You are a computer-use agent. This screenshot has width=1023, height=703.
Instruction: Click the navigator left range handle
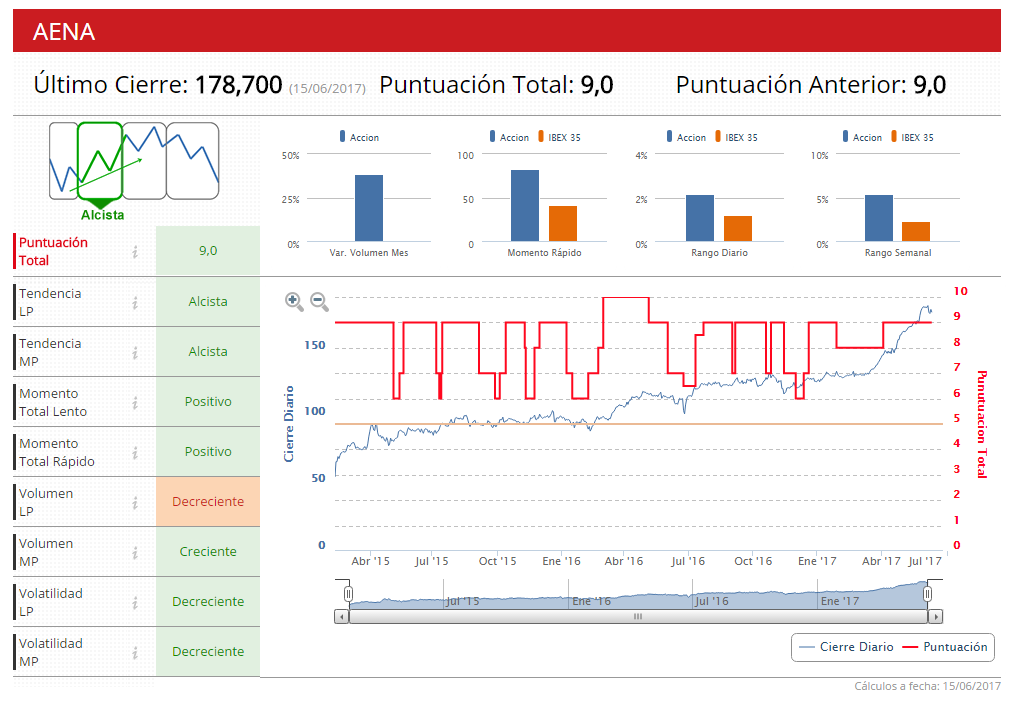348,593
